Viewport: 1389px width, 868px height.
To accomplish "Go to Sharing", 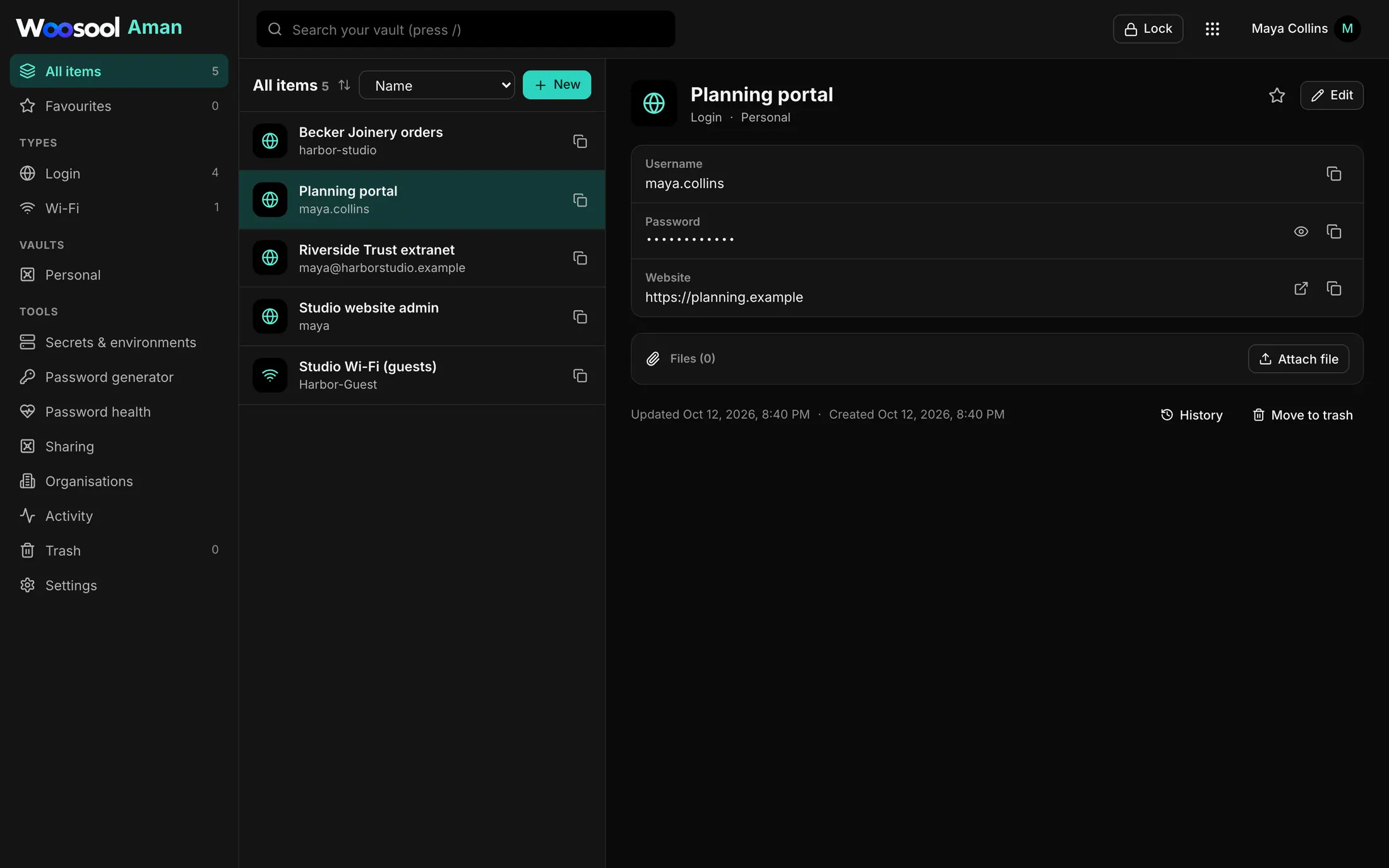I will [119, 446].
